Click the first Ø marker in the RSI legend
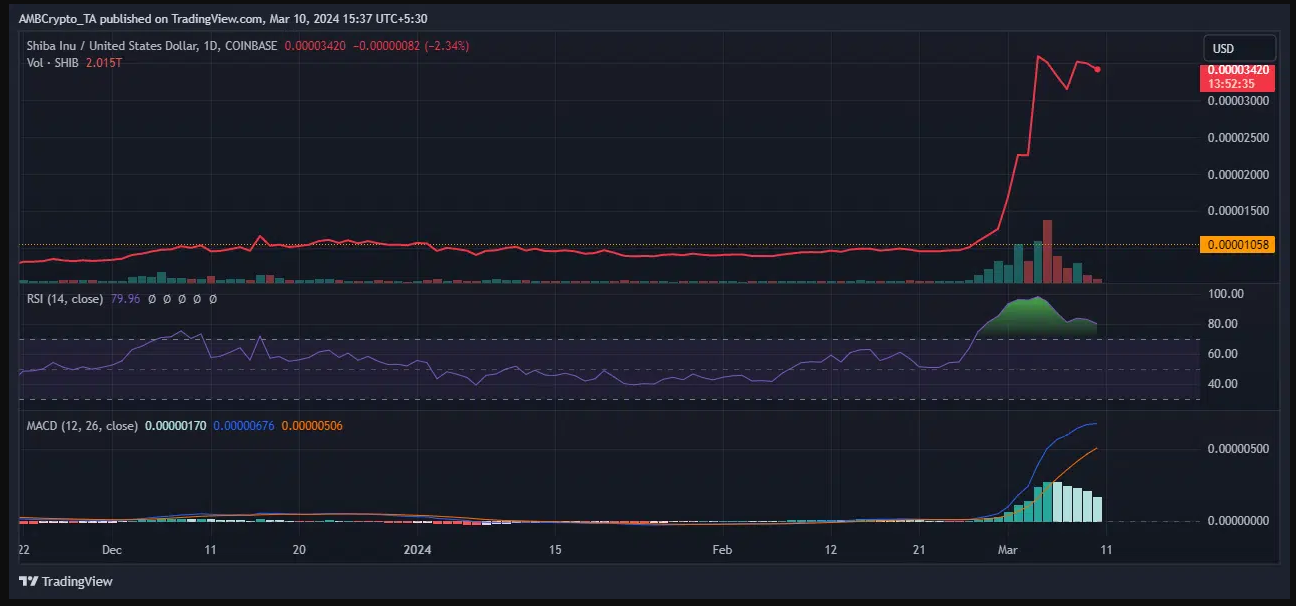 [152, 298]
